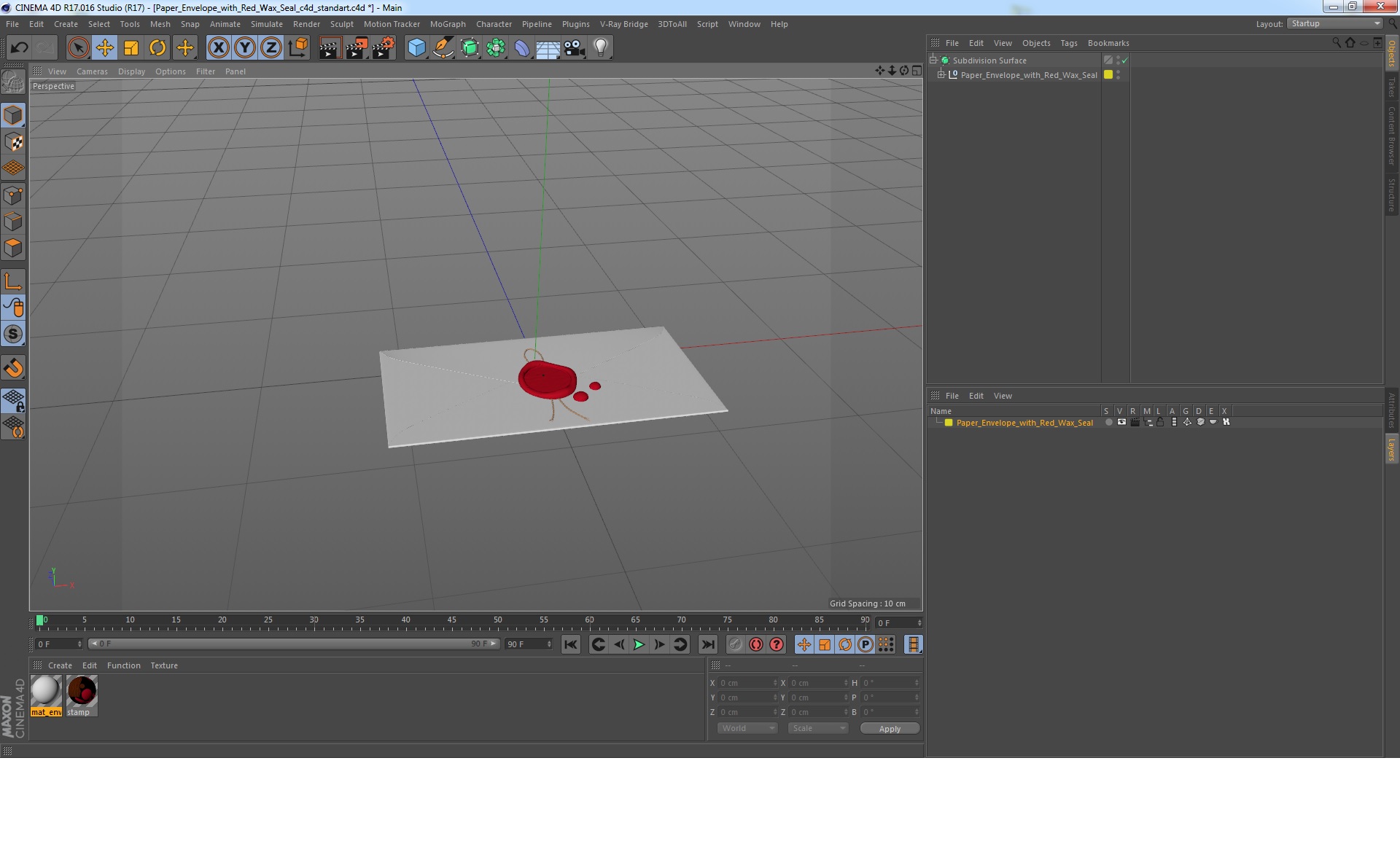Image resolution: width=1400 pixels, height=844 pixels.
Task: Toggle layer solo for Paper_Envelope layer
Action: 1108,422
